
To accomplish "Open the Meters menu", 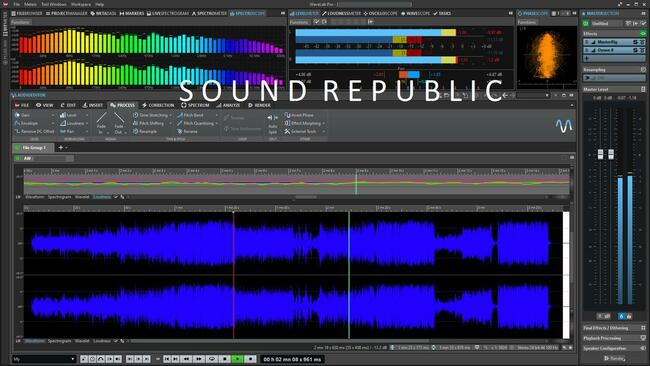I will tap(30, 4).
